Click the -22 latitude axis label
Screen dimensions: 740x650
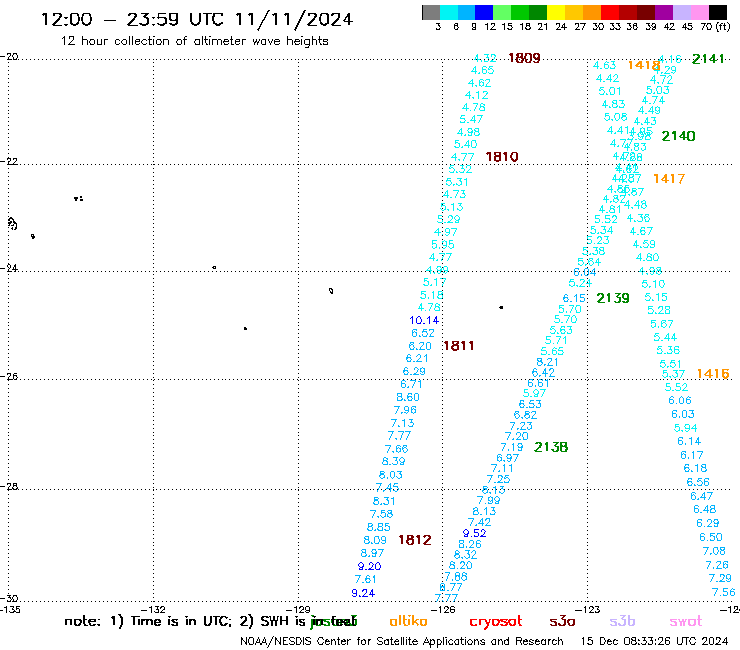(x=9, y=161)
